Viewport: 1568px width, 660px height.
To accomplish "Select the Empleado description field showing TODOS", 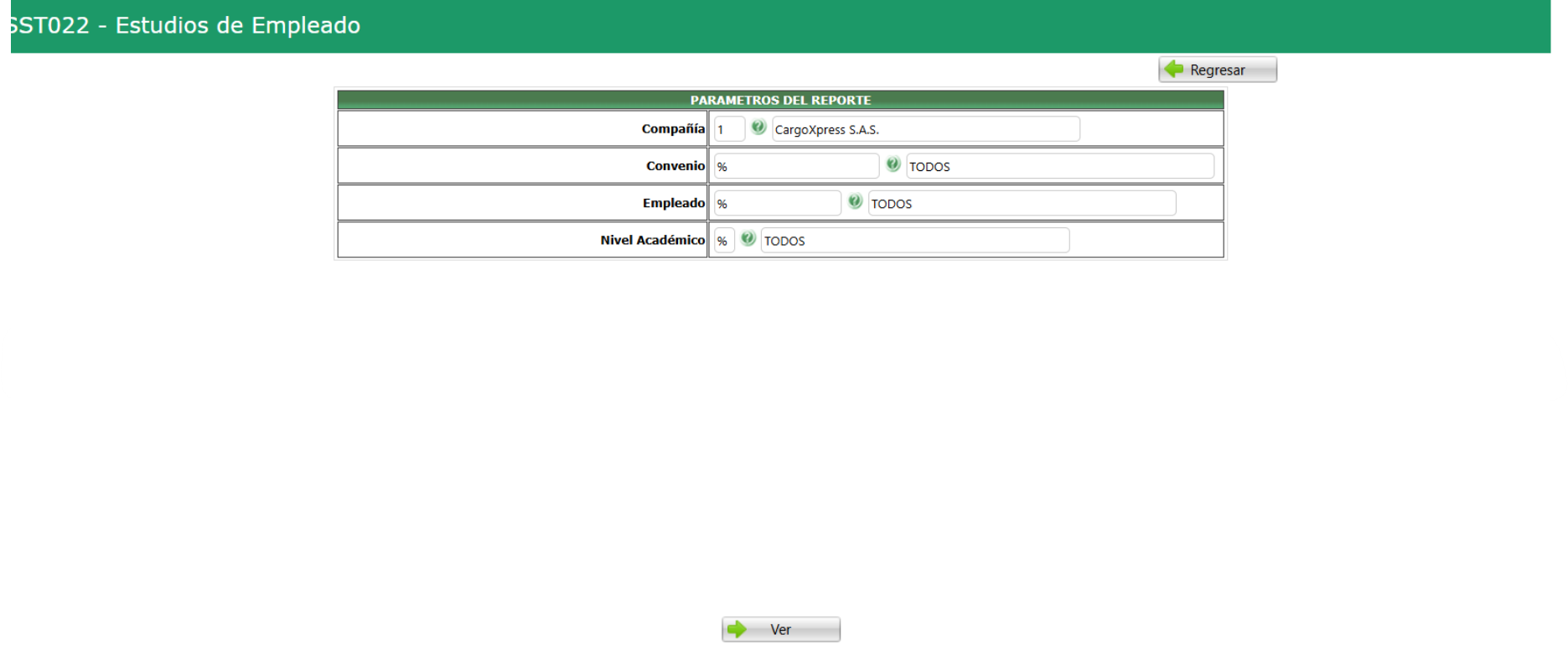I will click(1022, 203).
